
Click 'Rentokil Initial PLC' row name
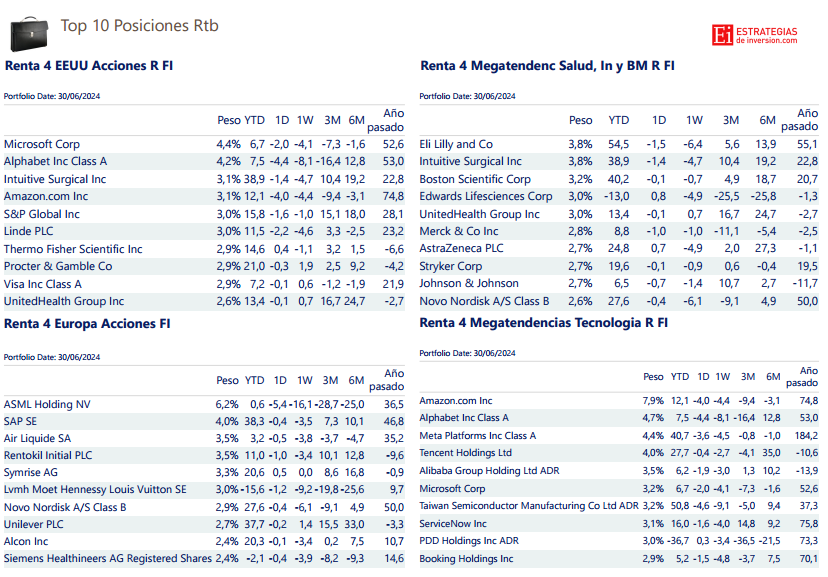click(48, 456)
